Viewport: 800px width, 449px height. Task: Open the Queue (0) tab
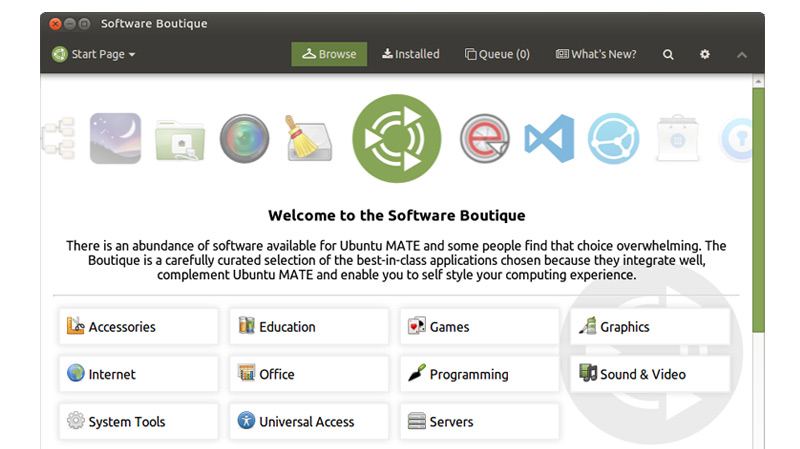click(x=497, y=54)
